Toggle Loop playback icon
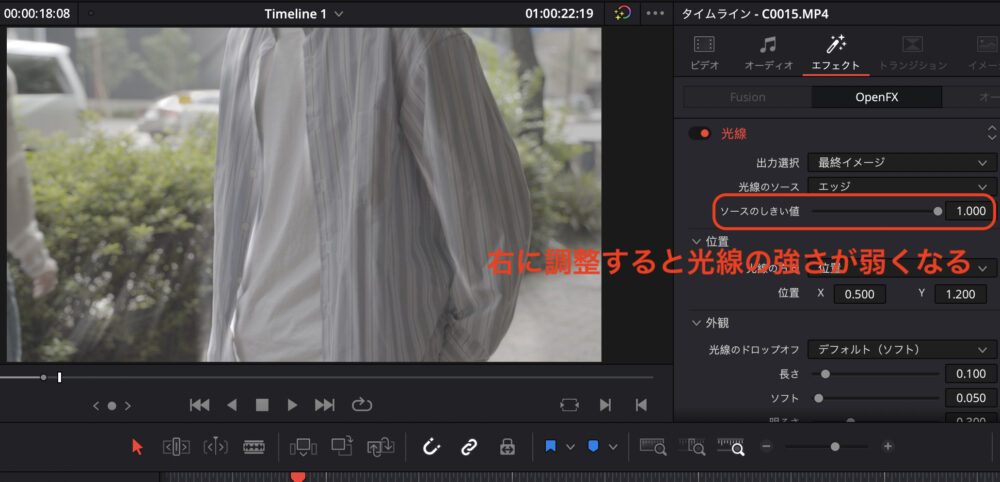Viewport: 1000px width, 482px height. (x=362, y=405)
